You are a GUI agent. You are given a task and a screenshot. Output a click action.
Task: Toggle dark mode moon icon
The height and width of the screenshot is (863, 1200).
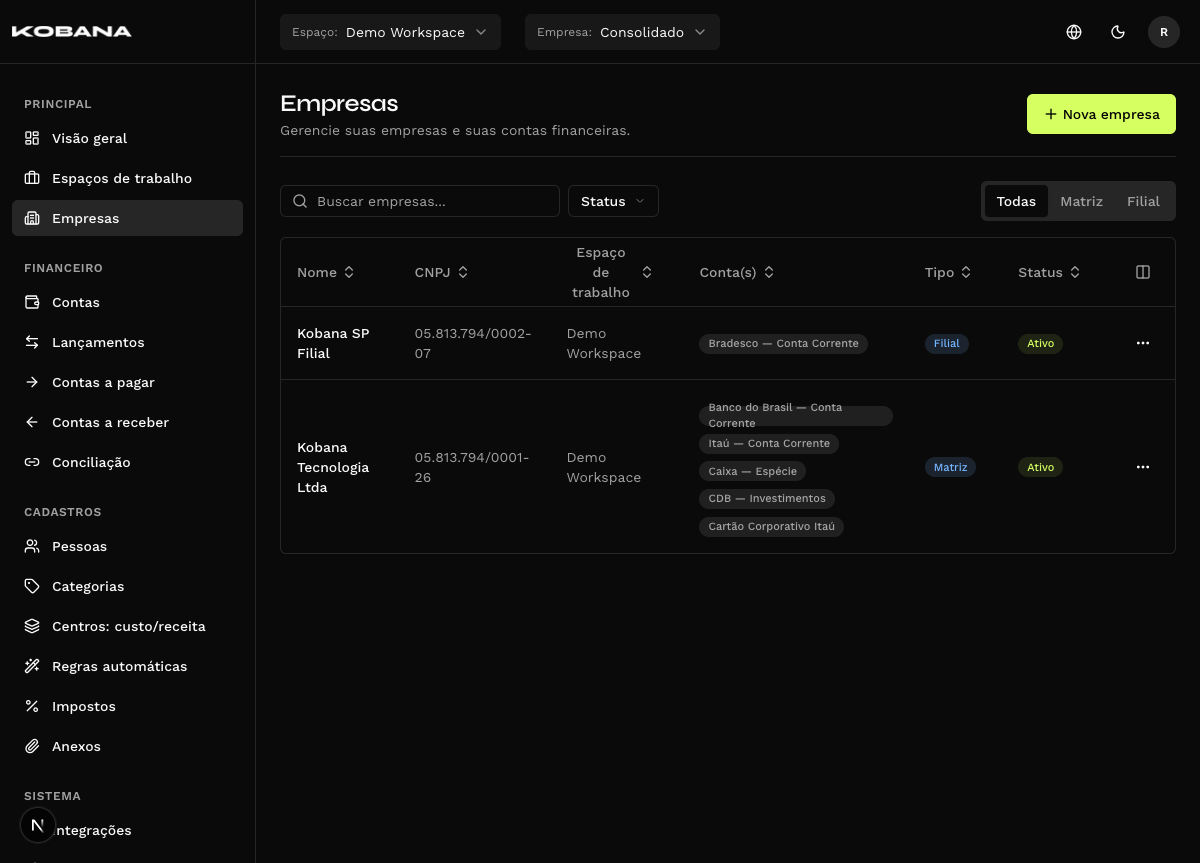pos(1118,32)
